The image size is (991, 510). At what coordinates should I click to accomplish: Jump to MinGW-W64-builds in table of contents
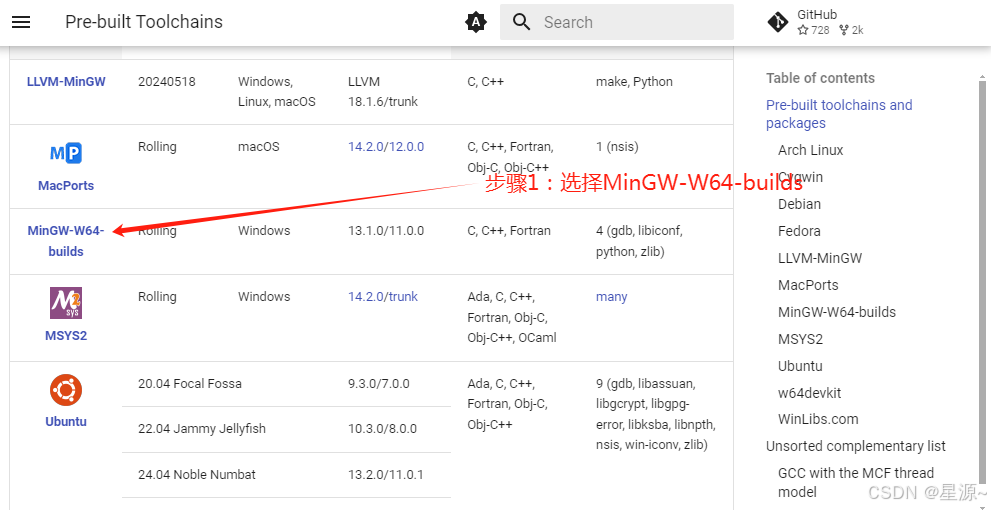pos(837,312)
